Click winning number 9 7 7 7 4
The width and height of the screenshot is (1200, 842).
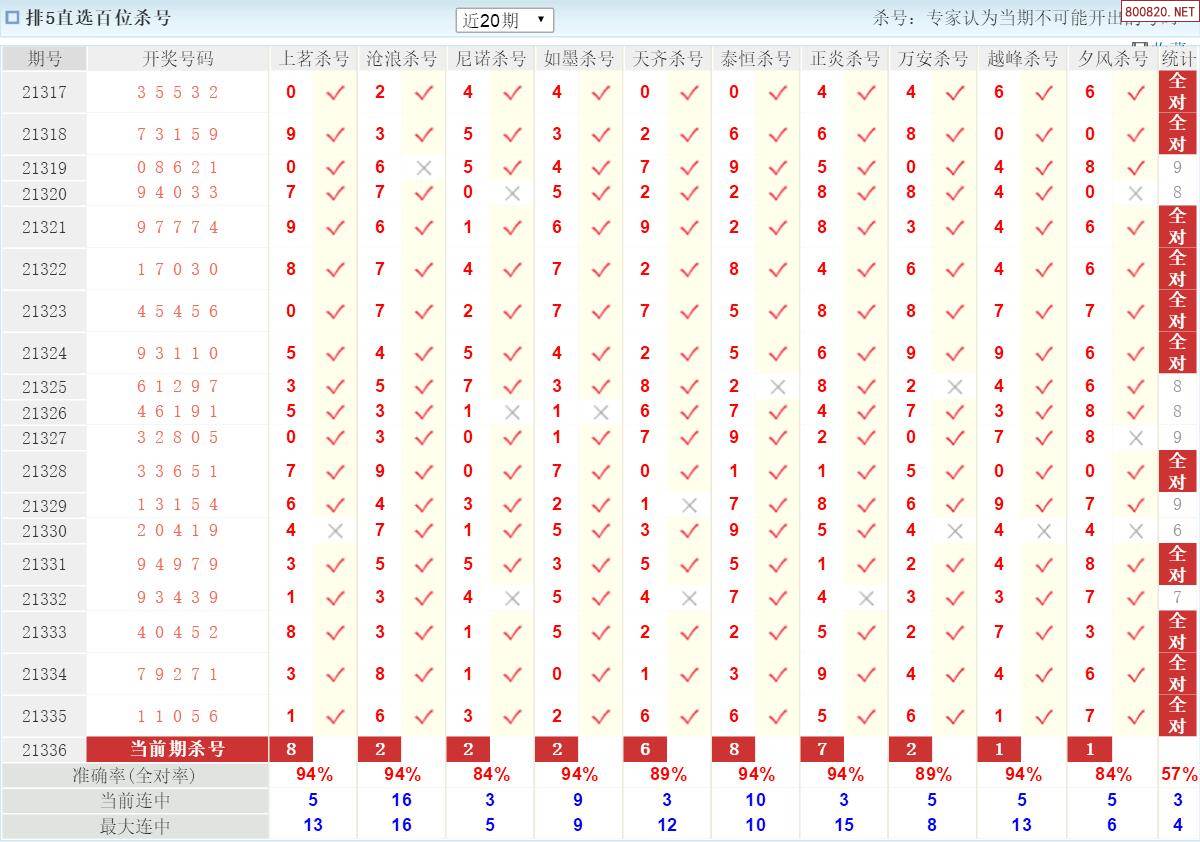coord(178,227)
